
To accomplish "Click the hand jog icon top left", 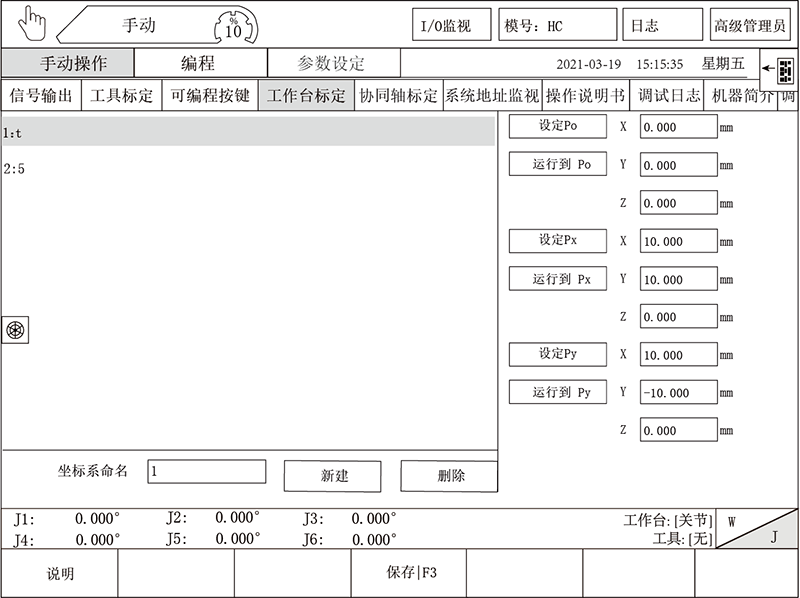I will [33, 22].
